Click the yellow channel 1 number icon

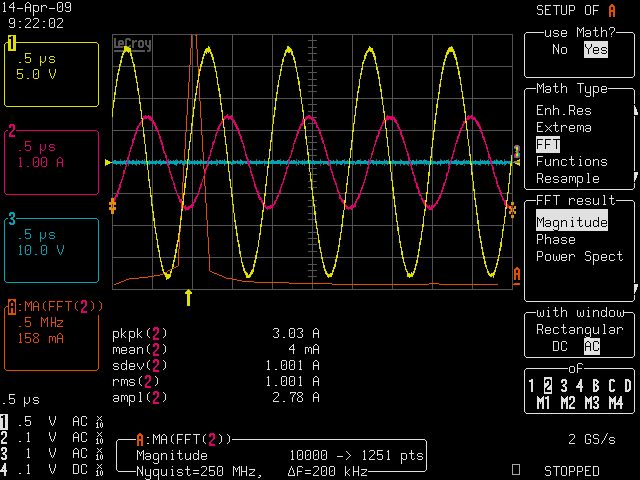coord(11,43)
